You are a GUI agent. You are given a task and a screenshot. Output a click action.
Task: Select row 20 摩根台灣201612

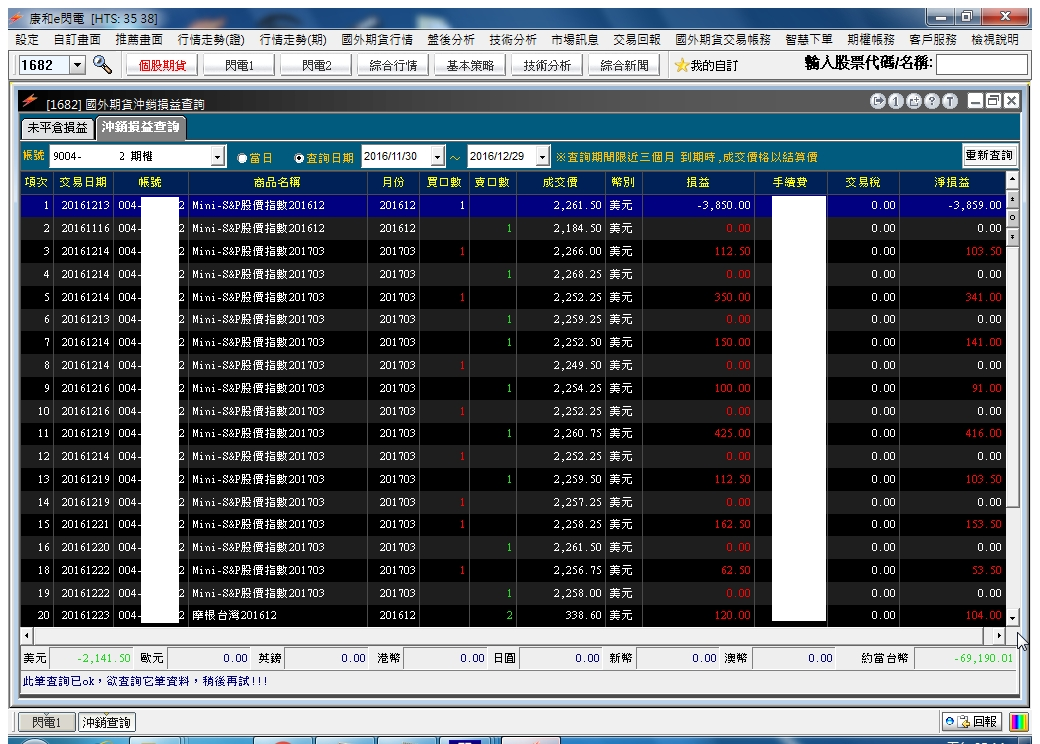pos(513,615)
